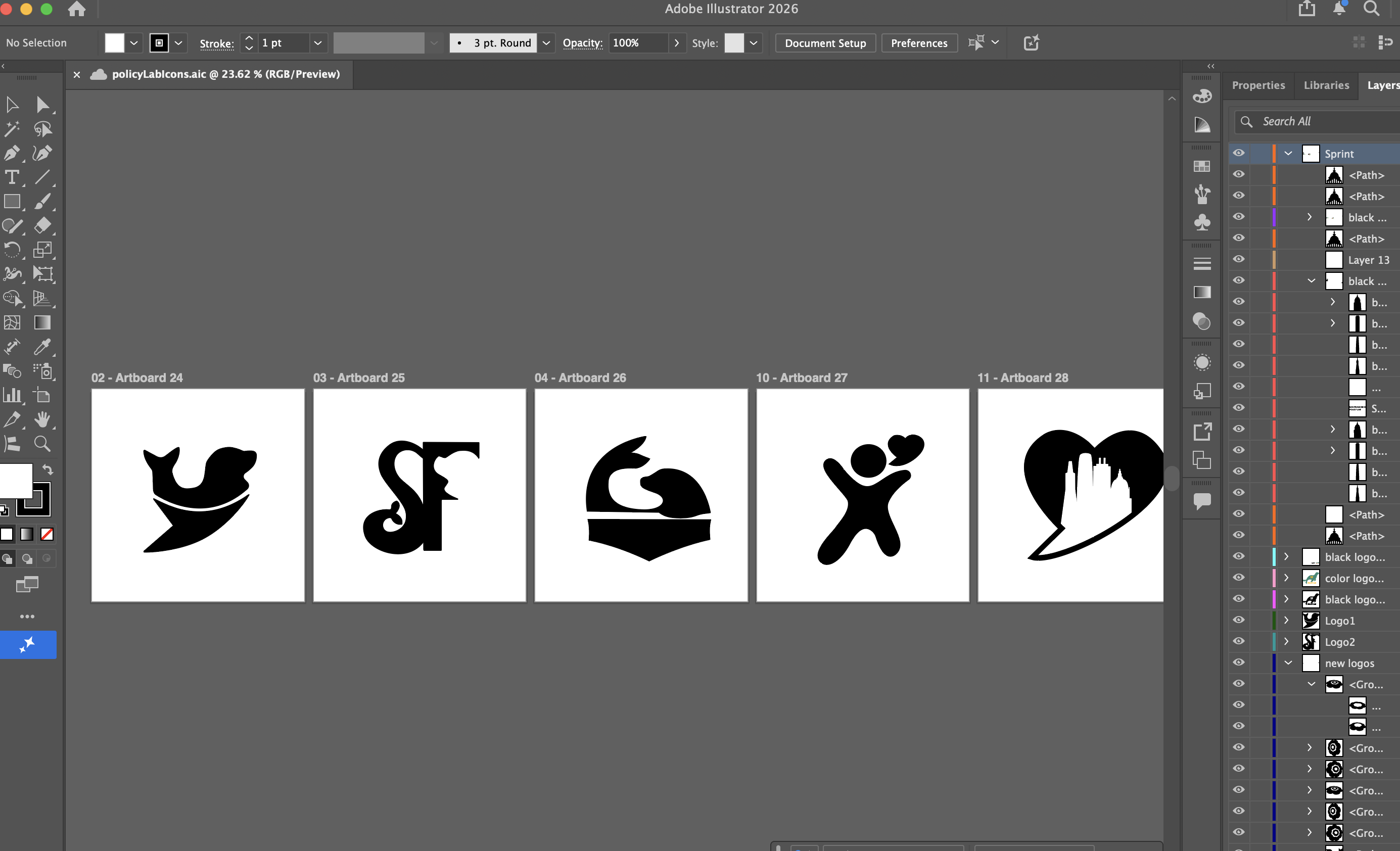Select the Artboard tool

pos(42,395)
